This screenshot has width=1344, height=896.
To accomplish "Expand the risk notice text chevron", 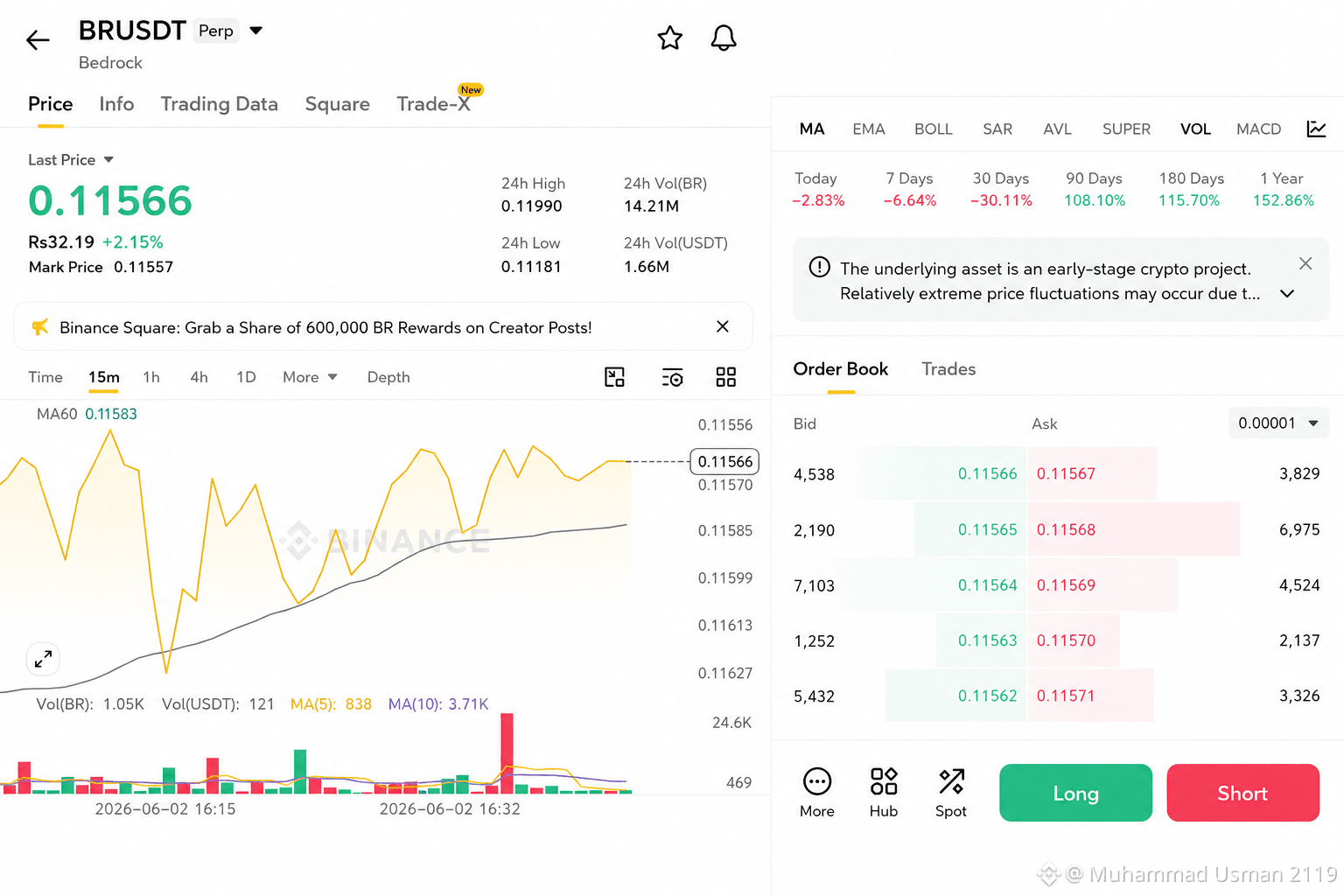I will point(1287,294).
